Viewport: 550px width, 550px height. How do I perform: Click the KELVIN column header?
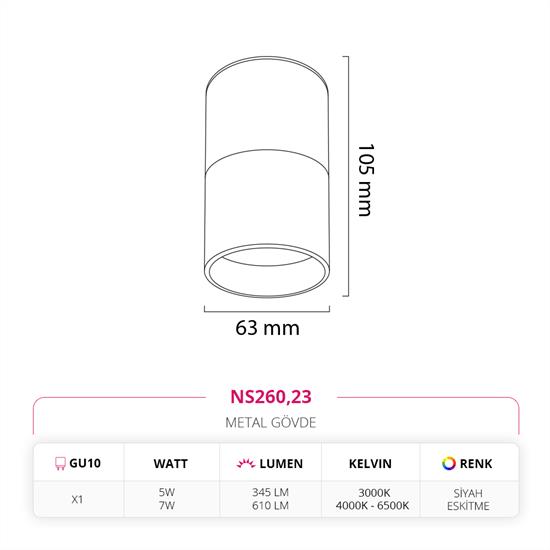[370, 464]
